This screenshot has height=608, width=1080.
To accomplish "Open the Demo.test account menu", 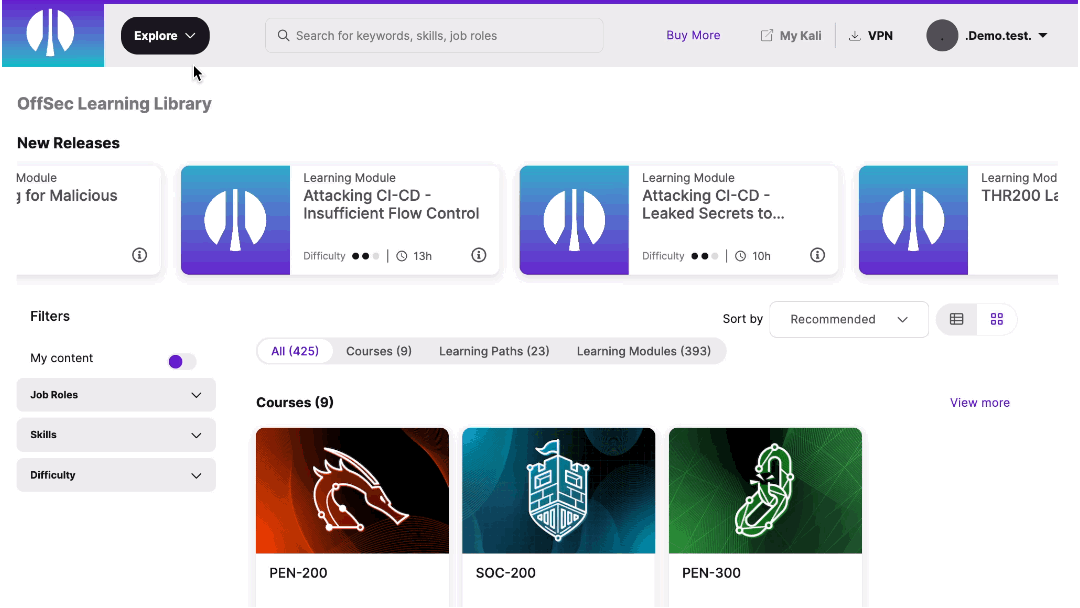I will (999, 35).
